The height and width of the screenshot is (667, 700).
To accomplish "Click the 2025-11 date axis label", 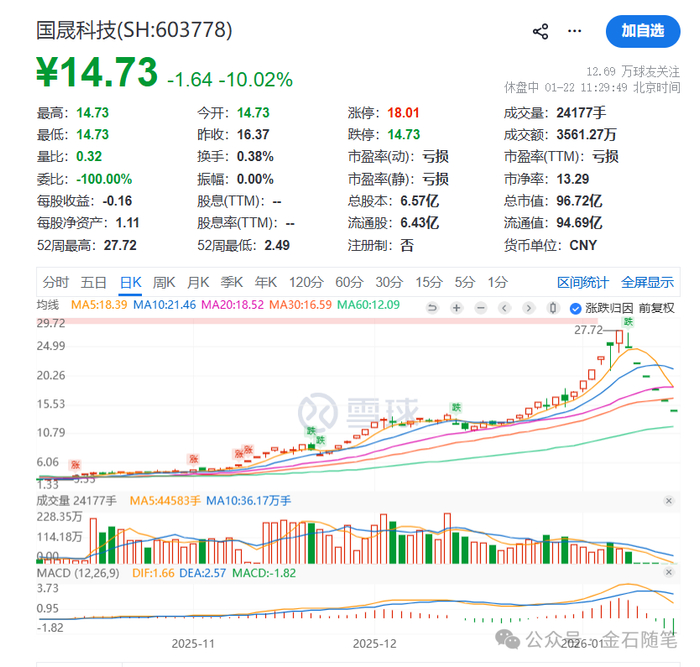I will [193, 643].
